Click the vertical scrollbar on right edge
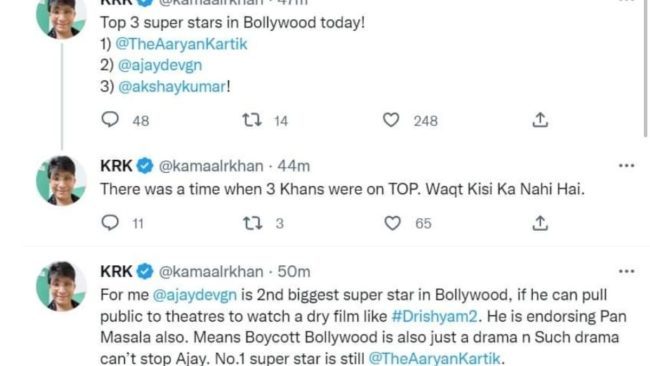The width and height of the screenshot is (650, 366). pos(647,68)
